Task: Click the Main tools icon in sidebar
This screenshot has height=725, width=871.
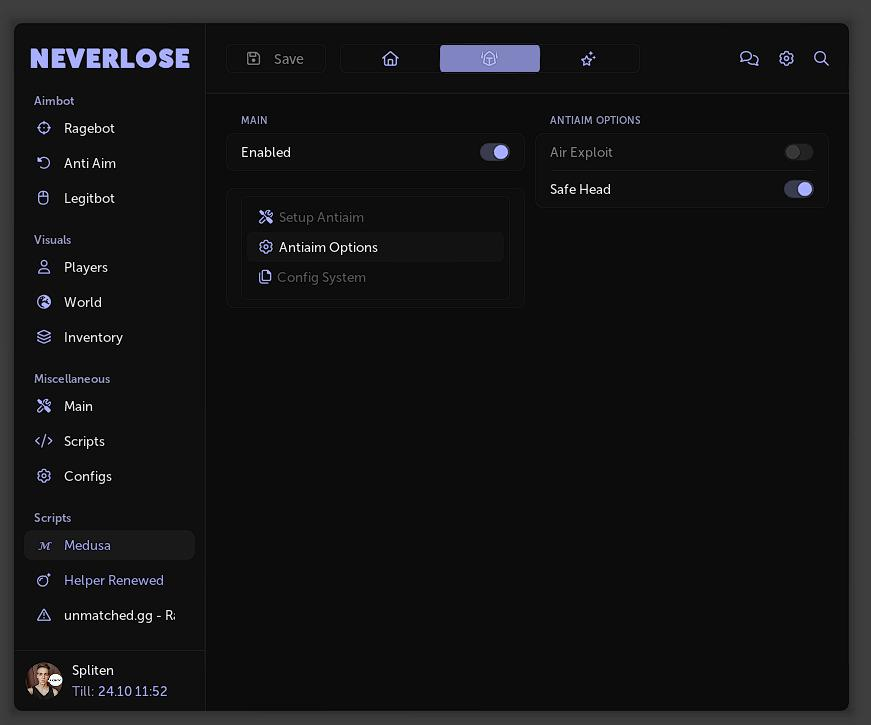Action: pyautogui.click(x=44, y=406)
